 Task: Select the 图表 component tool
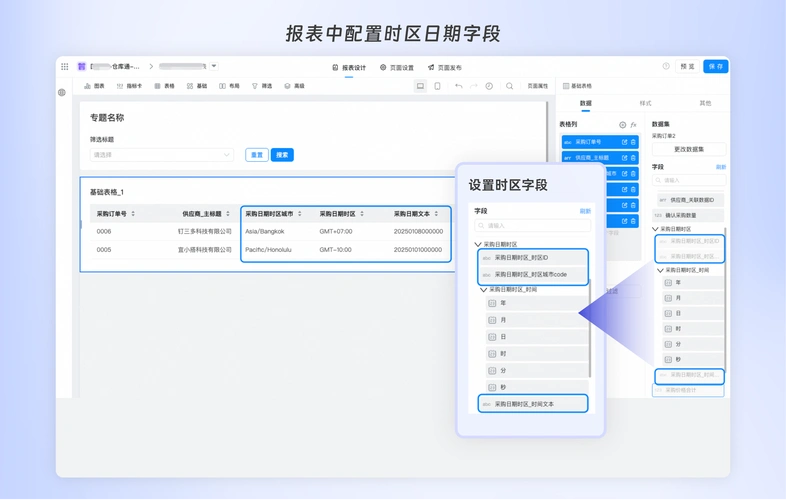[94, 86]
